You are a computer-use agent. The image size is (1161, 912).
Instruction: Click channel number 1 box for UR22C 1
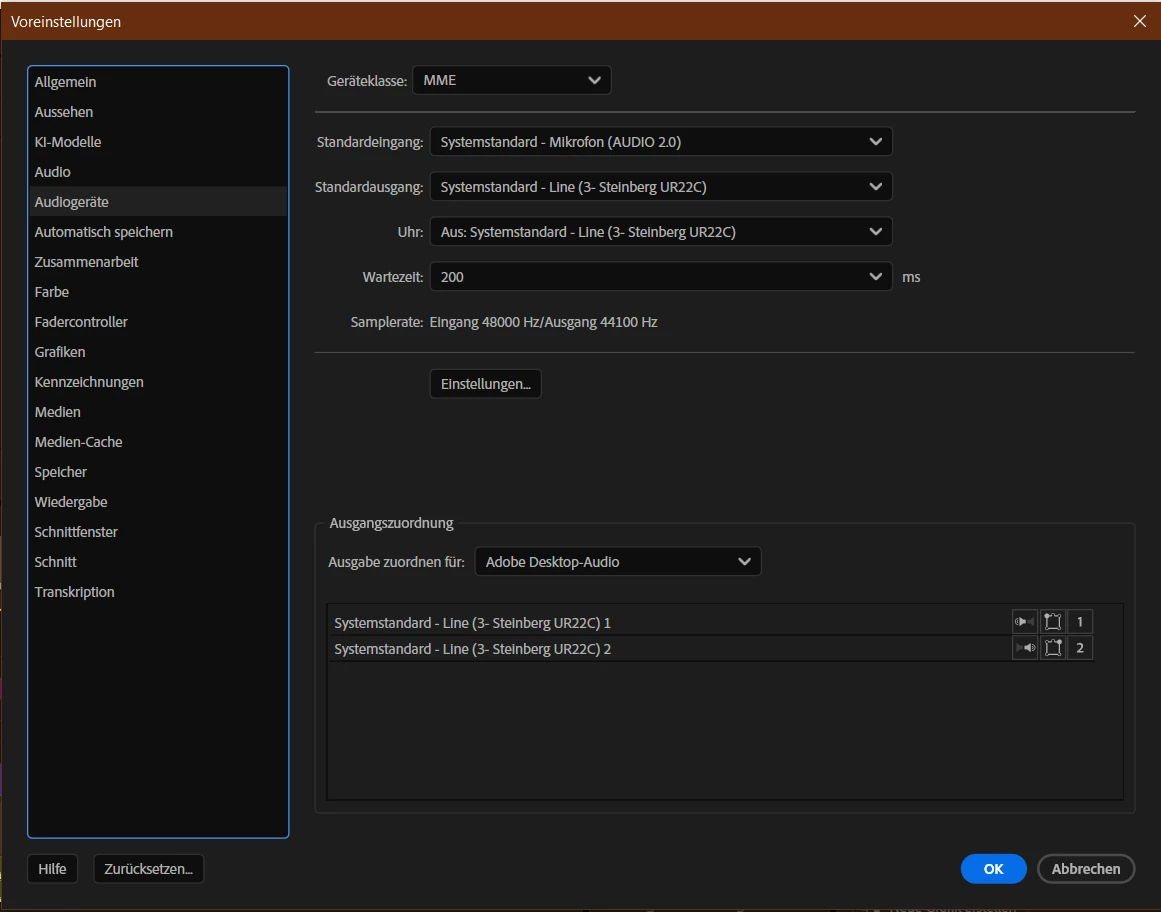[x=1080, y=622]
